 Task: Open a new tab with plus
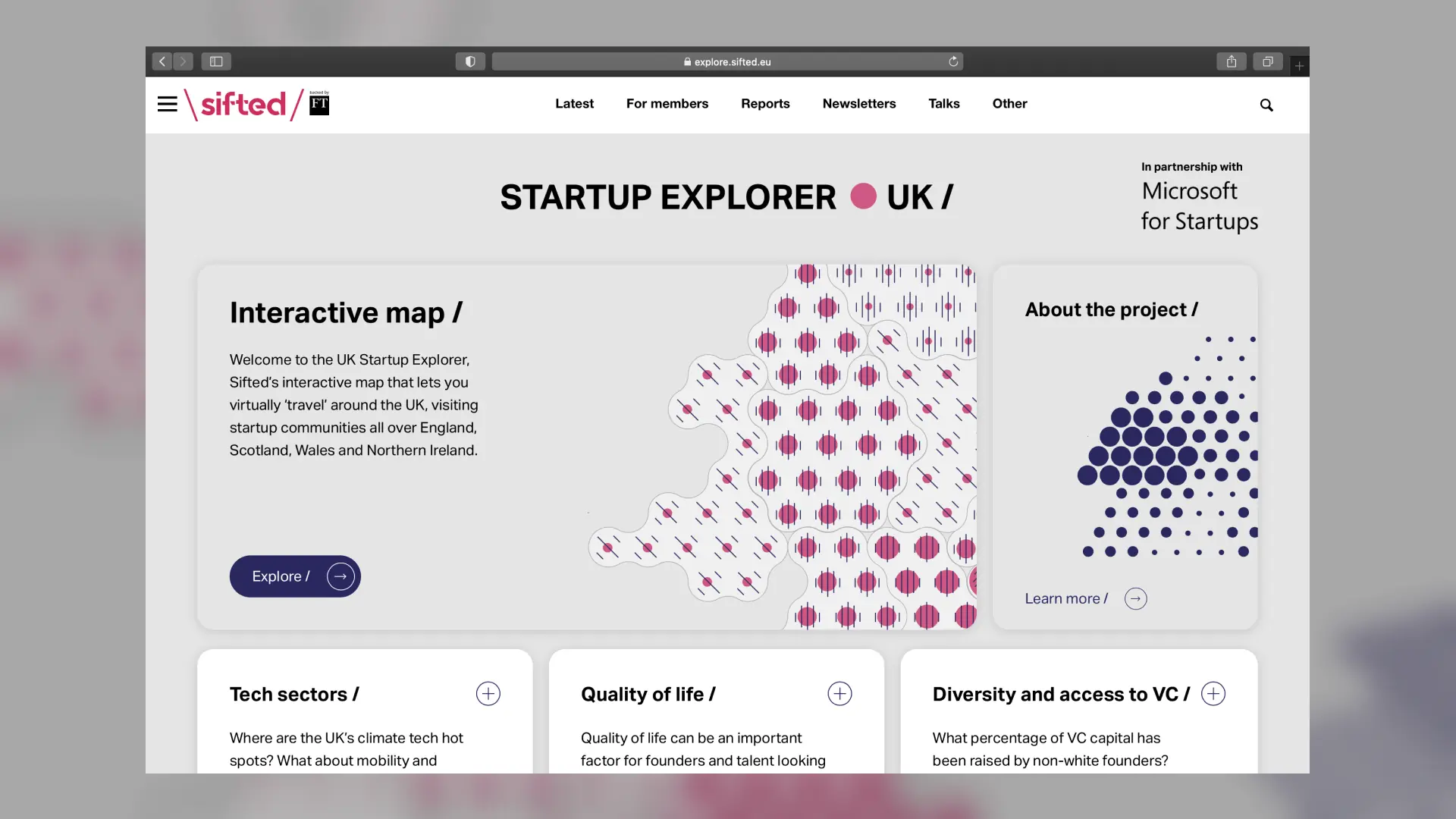1299,66
